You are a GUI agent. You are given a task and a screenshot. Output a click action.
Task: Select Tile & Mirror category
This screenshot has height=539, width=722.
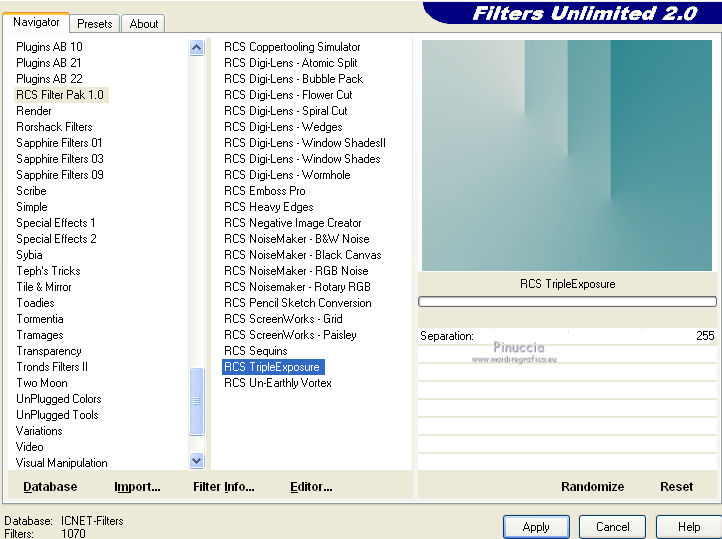click(x=44, y=287)
